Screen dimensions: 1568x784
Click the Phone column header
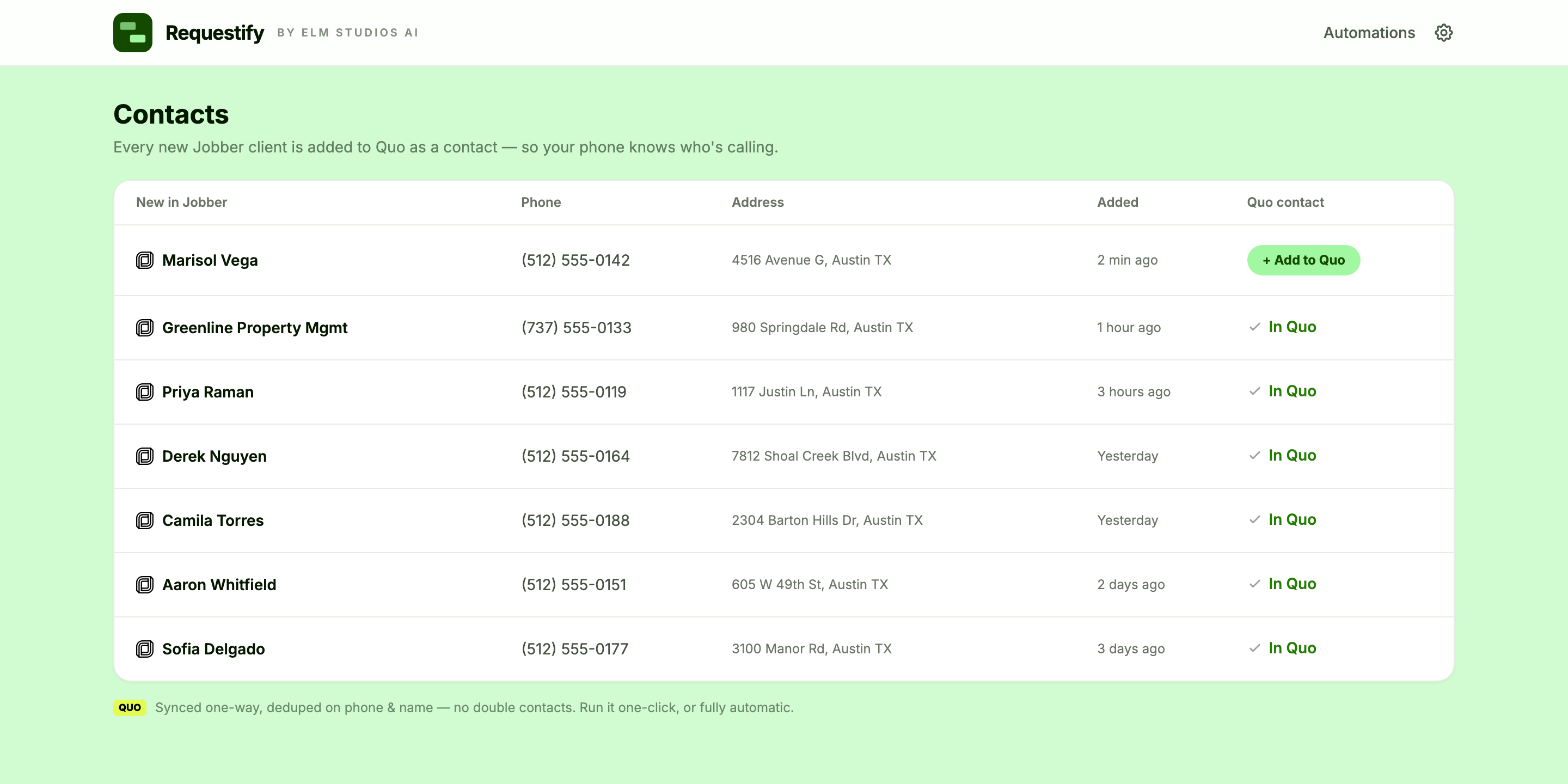point(541,202)
